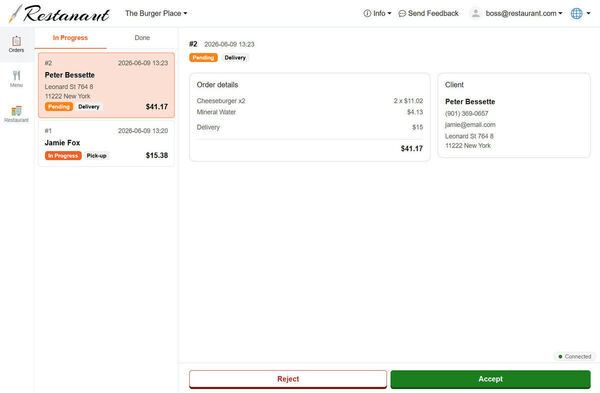Viewport: 600px width, 393px height.
Task: Click the Client panel heading
Action: coord(454,85)
